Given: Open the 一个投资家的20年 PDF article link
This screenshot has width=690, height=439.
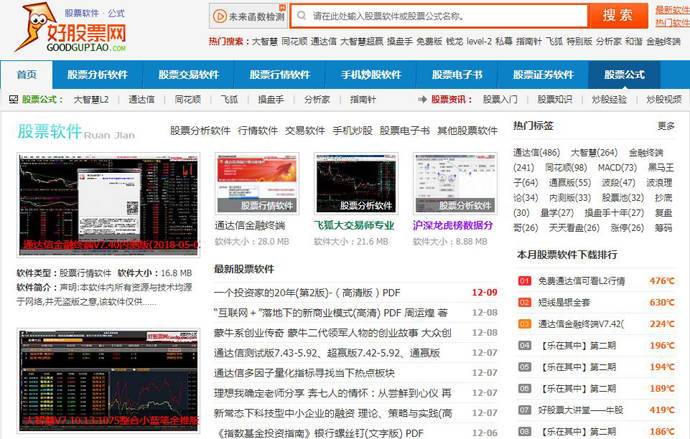Looking at the screenshot, I should (x=307, y=293).
